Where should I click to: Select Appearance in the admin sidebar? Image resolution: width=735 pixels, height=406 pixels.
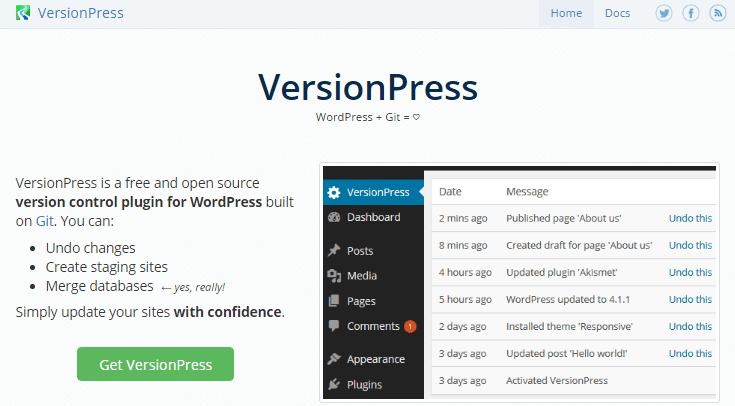(374, 359)
